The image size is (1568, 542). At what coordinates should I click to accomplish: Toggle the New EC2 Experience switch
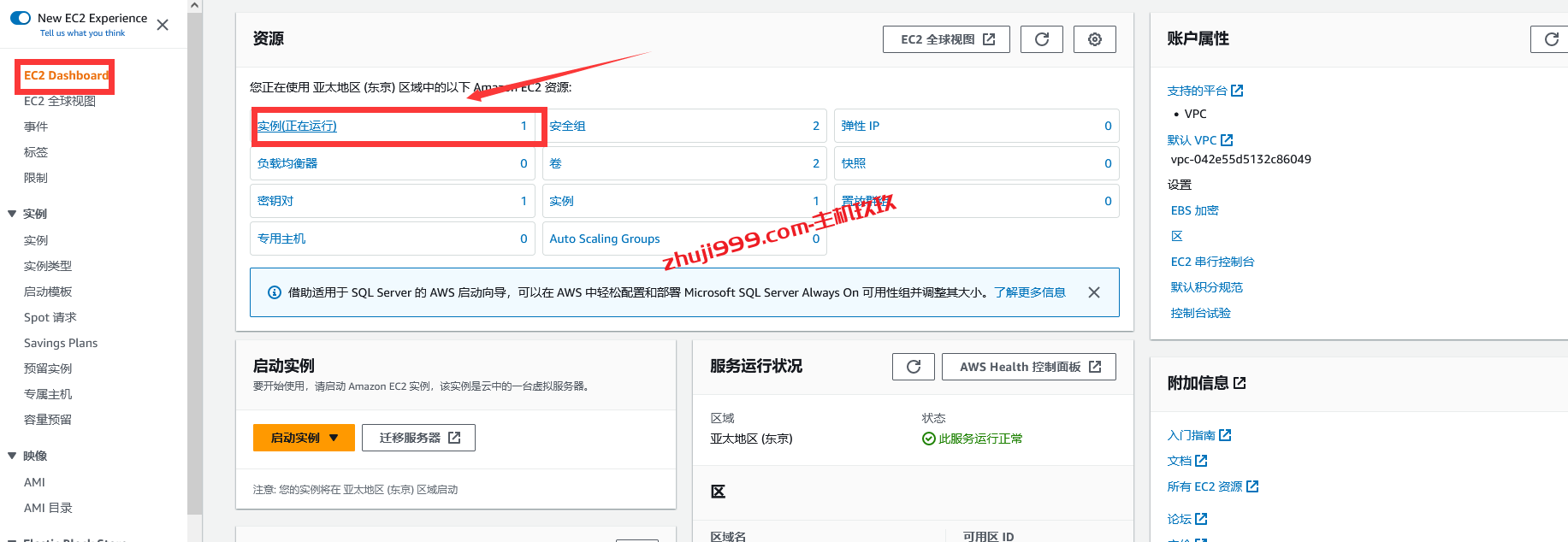pos(21,18)
